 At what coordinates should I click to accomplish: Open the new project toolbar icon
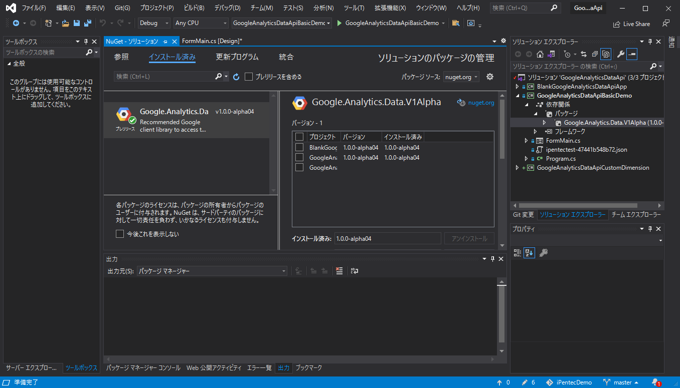(x=49, y=23)
